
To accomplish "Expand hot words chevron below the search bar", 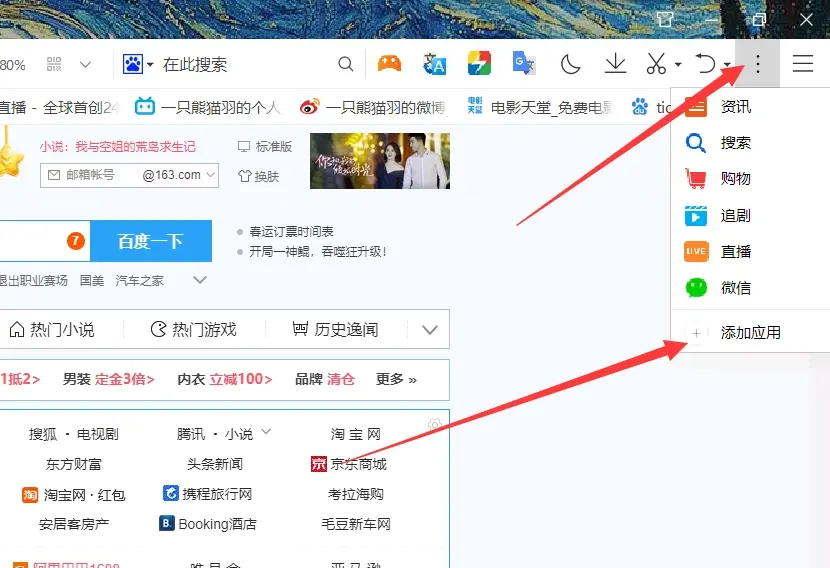I will [200, 280].
